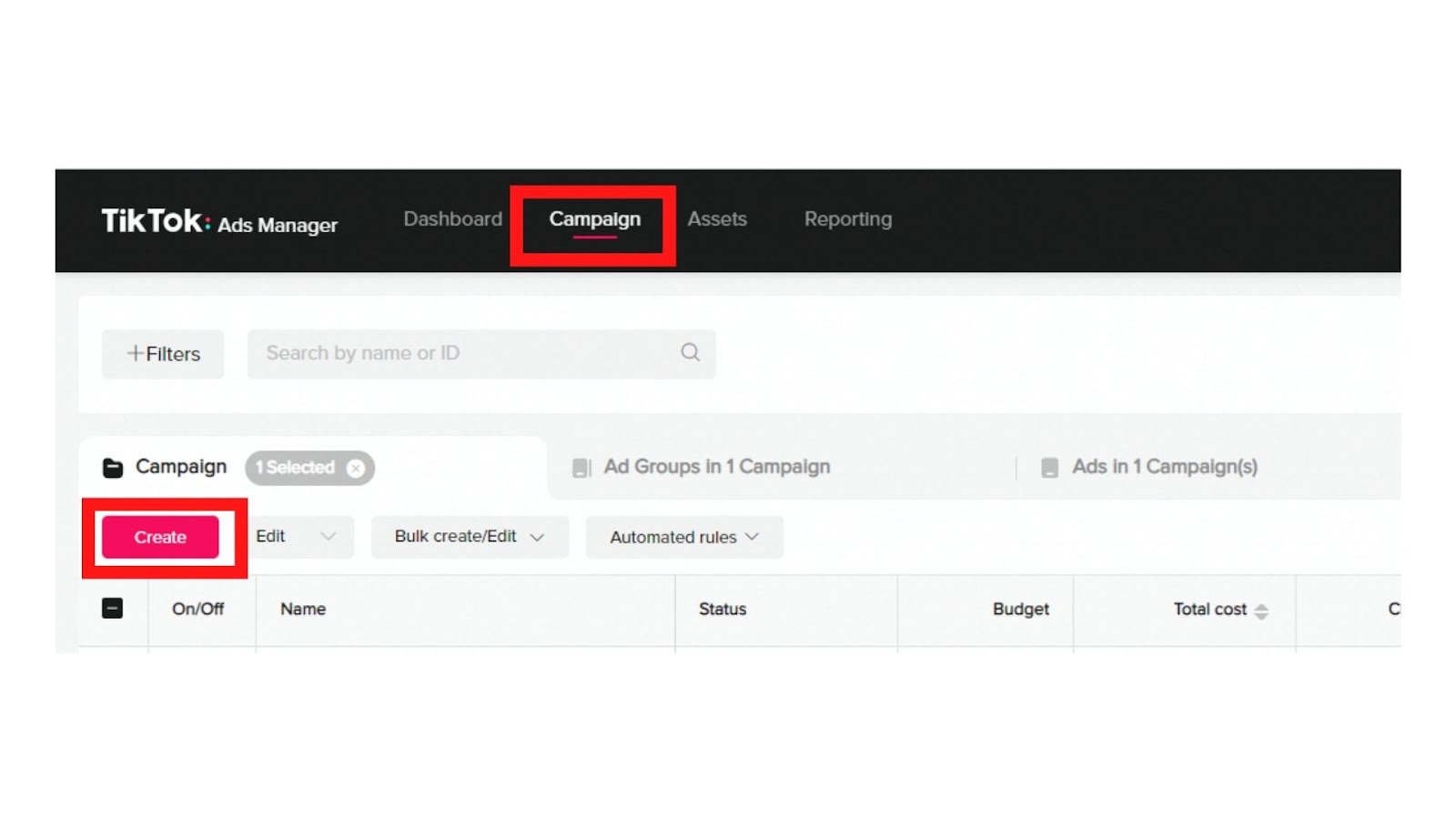The image size is (1456, 819).
Task: Open the Bulk create/Edit dropdown
Action: click(470, 537)
